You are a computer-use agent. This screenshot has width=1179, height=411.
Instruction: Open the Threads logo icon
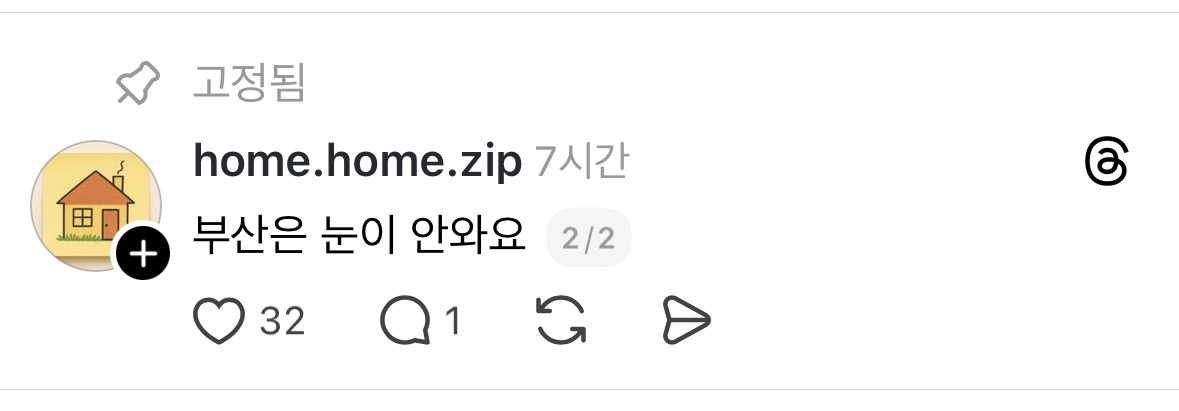(1107, 162)
